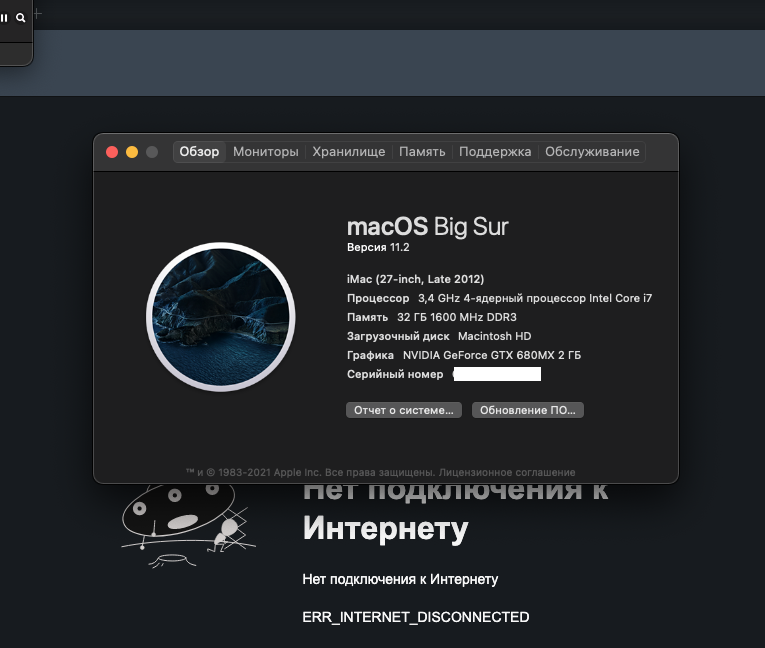Open the Мониторы tab
This screenshot has height=648, width=765.
pyautogui.click(x=265, y=152)
